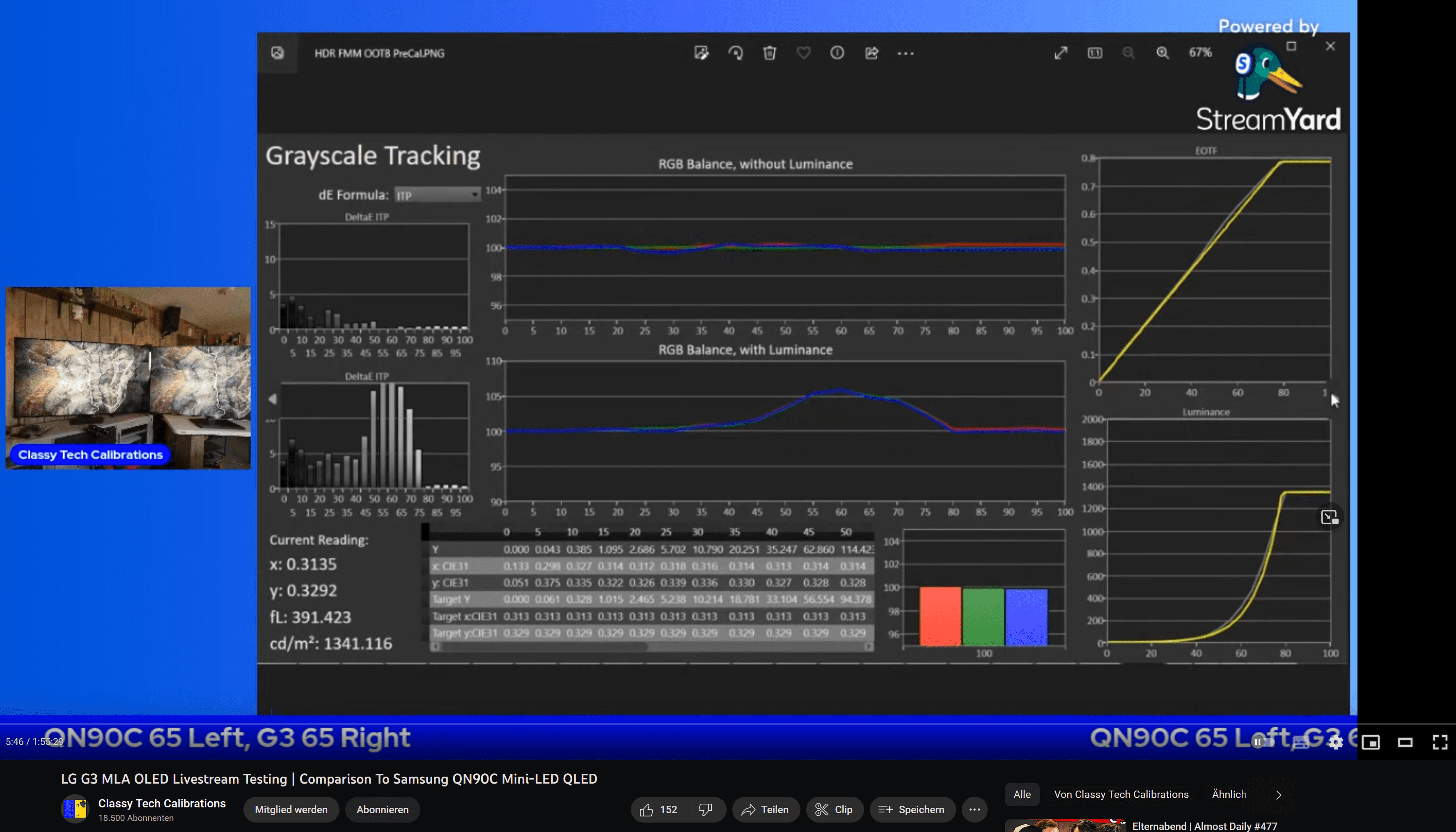Image resolution: width=1456 pixels, height=832 pixels.
Task: Click the 1:1 actual size icon
Action: (x=1095, y=53)
